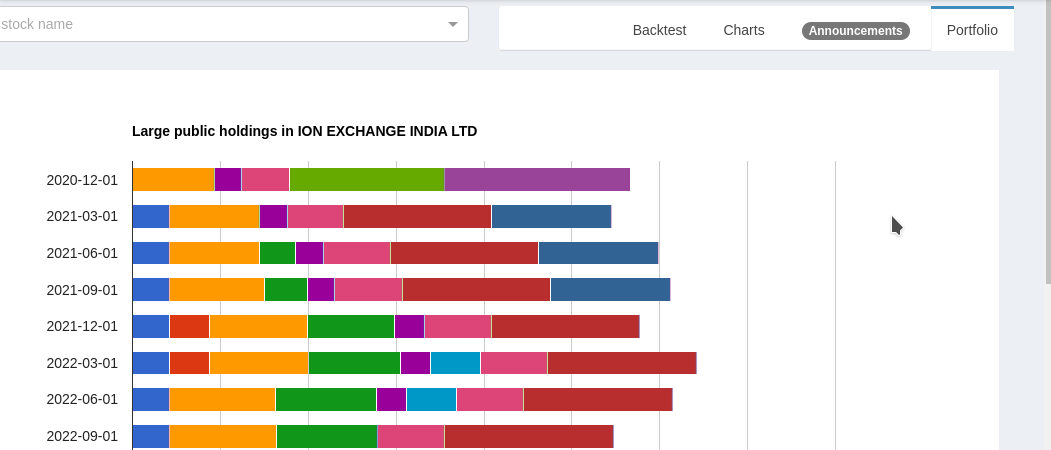Click the red-orange segment in 2021-12-01 bar
Viewport: 1051px width, 450px height.
(190, 326)
